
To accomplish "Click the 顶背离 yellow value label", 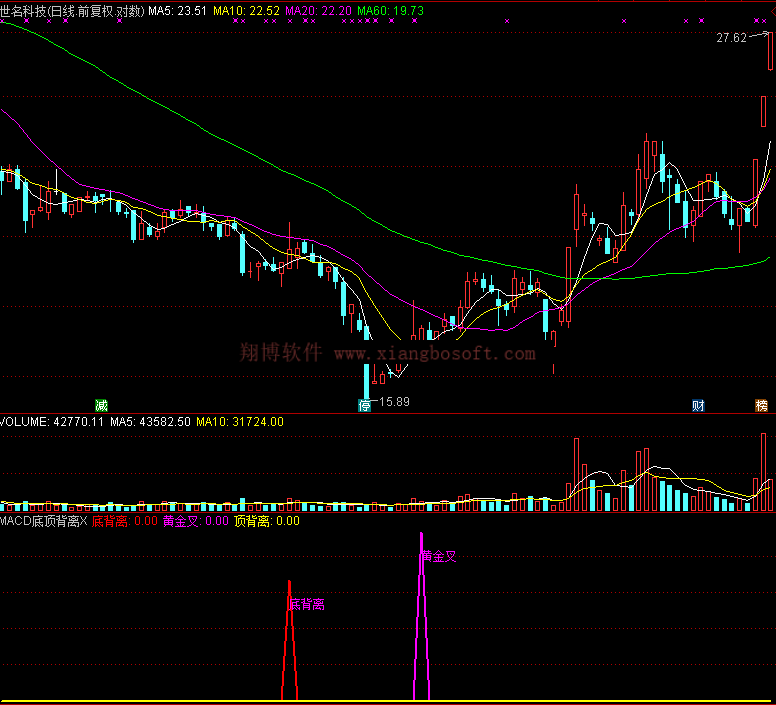I will [x=266, y=521].
